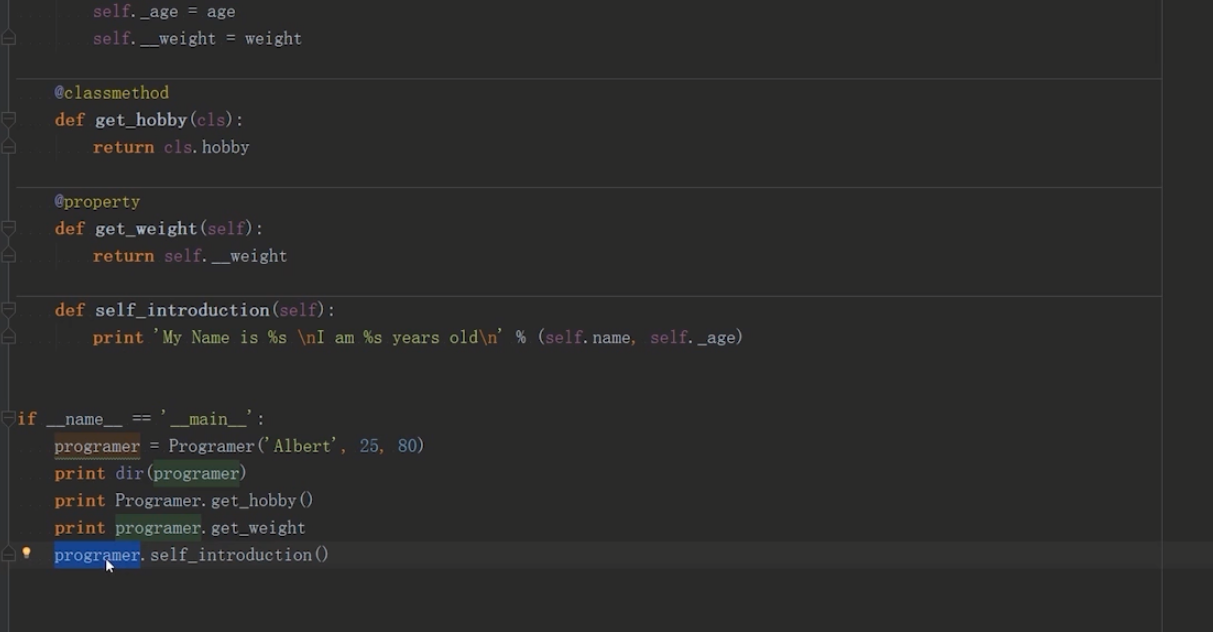Click 'self.__weight' in the return statement

tap(226, 256)
